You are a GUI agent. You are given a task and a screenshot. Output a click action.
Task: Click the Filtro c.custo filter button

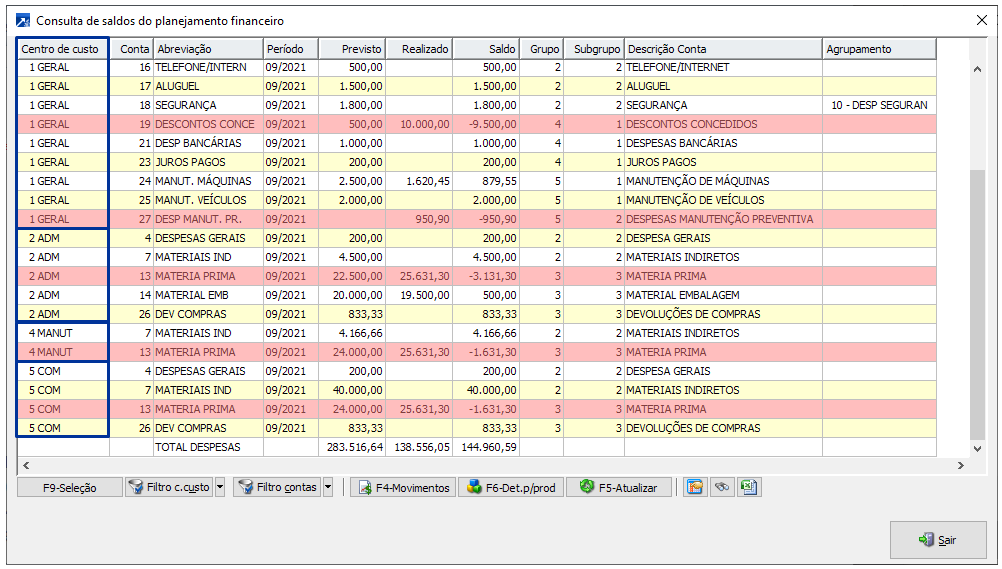coord(169,488)
